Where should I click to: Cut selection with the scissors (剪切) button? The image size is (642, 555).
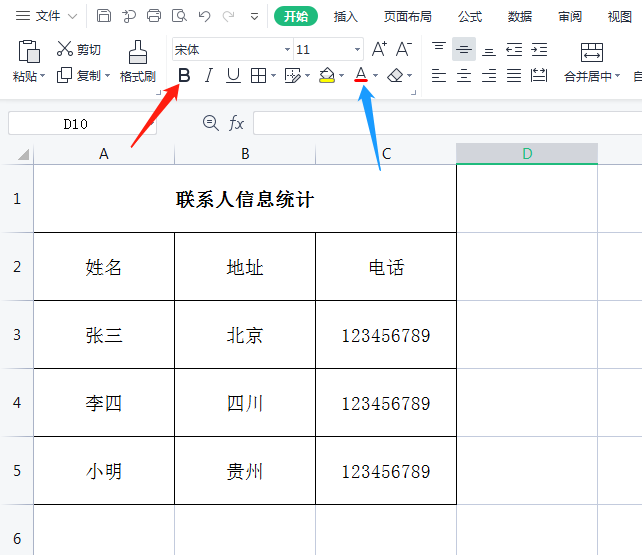coord(79,49)
